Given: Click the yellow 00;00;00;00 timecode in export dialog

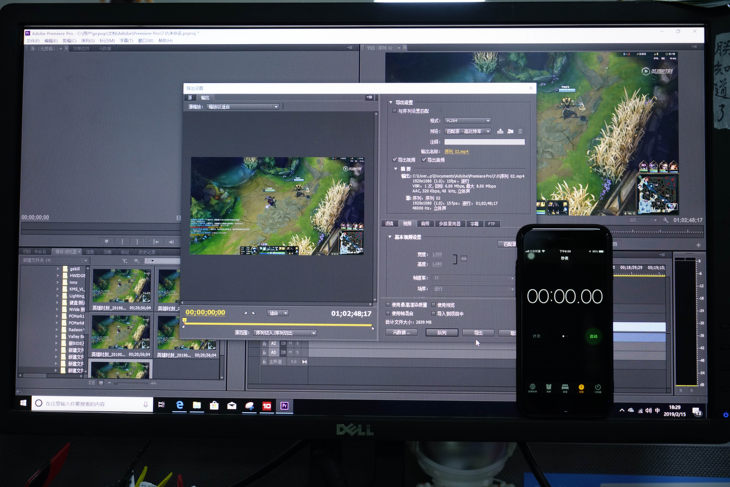Looking at the screenshot, I should 205,312.
